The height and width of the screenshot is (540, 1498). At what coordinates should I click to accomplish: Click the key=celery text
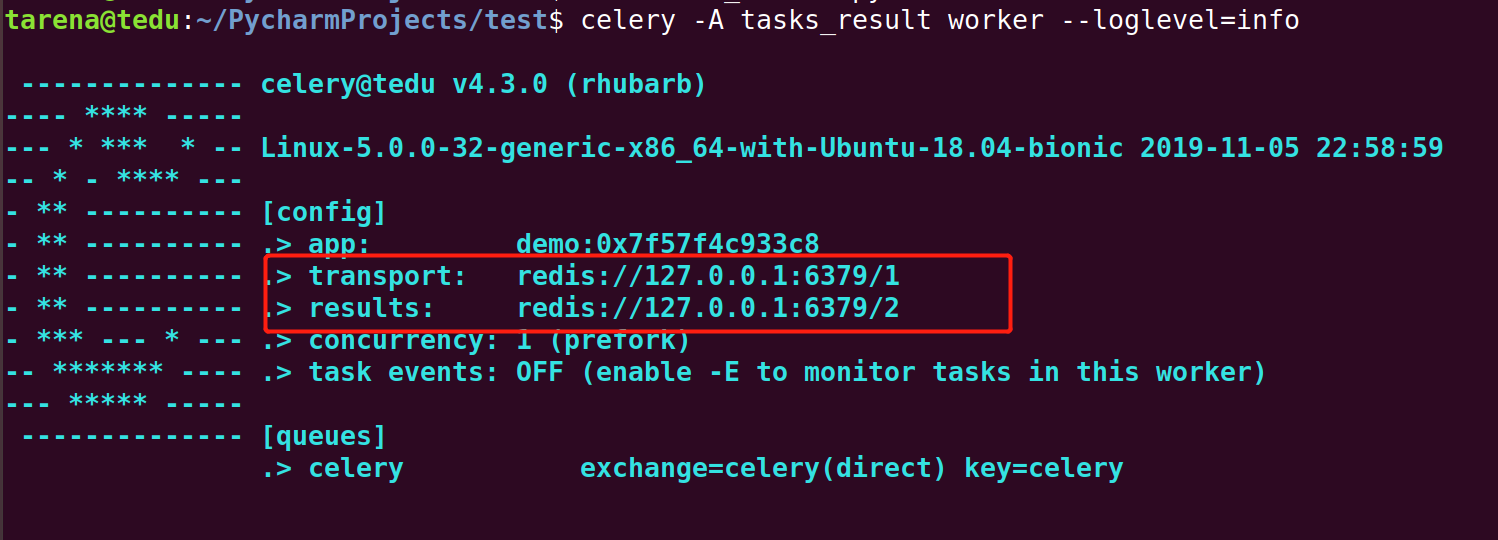[1044, 468]
